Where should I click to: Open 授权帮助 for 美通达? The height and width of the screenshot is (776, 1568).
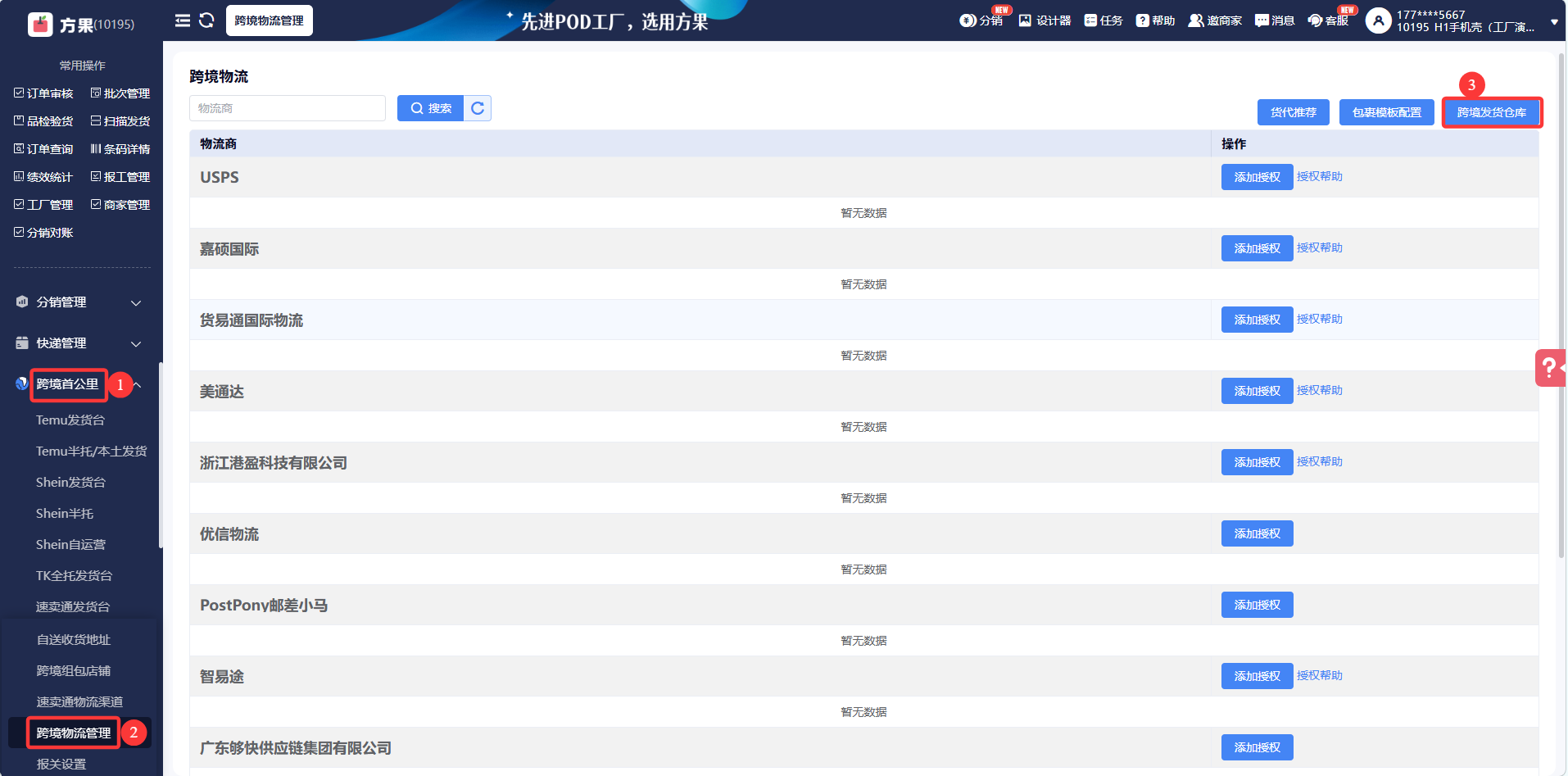click(x=1319, y=390)
